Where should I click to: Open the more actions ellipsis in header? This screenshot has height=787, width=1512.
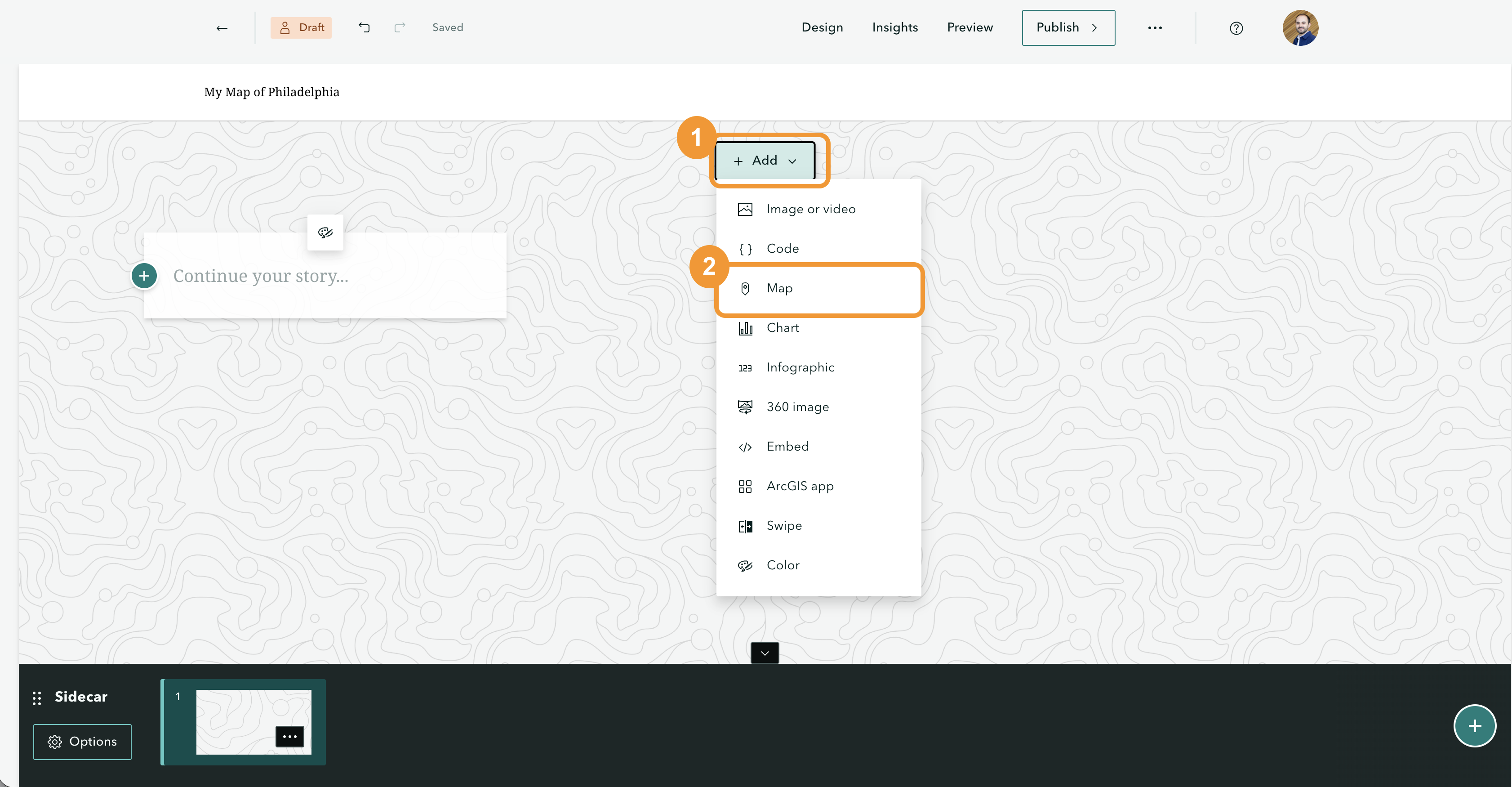(x=1155, y=27)
